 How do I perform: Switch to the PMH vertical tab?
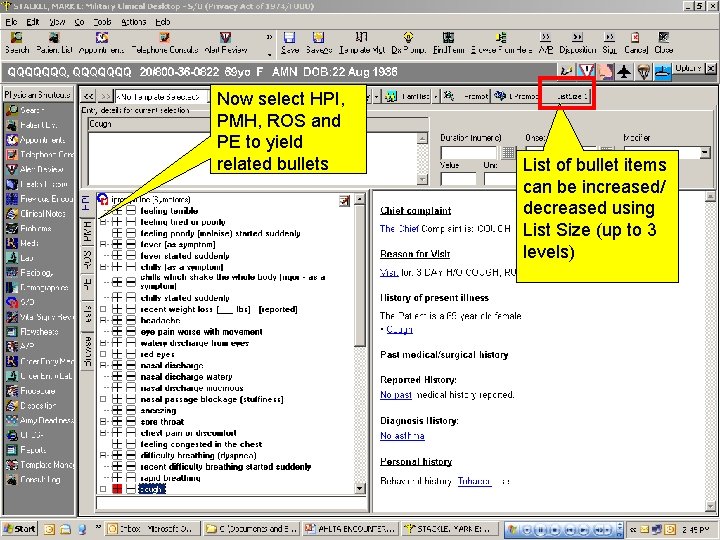pos(87,232)
